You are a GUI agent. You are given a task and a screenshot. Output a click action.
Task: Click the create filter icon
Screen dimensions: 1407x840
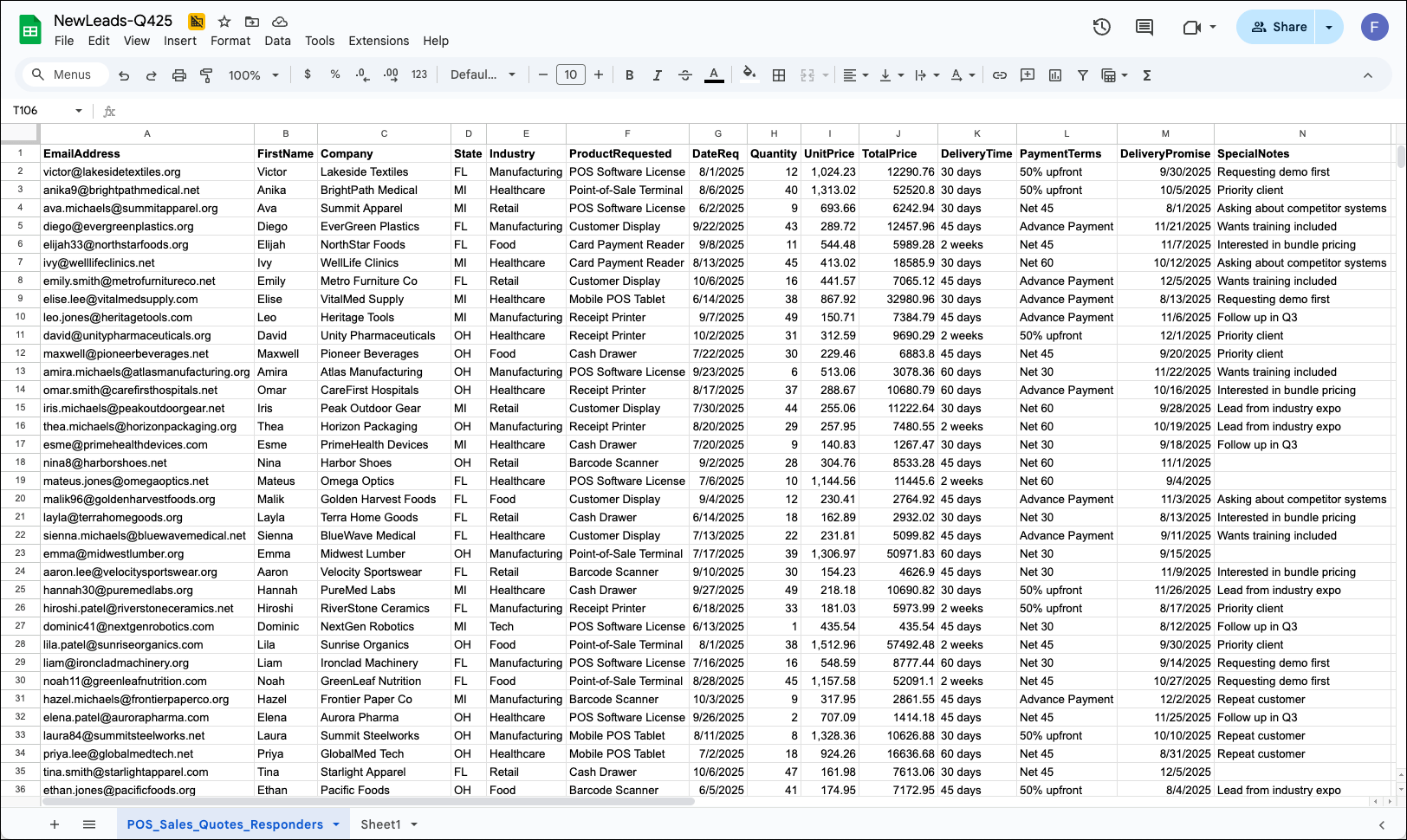1083,75
